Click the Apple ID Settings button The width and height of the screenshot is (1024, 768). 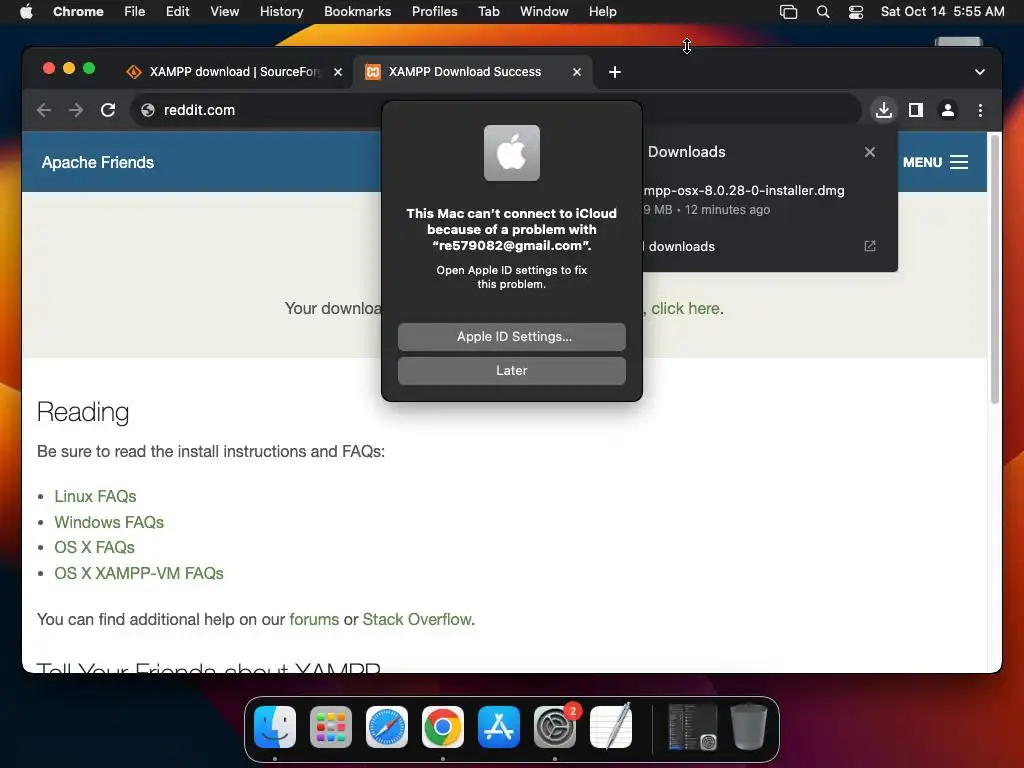pos(511,336)
